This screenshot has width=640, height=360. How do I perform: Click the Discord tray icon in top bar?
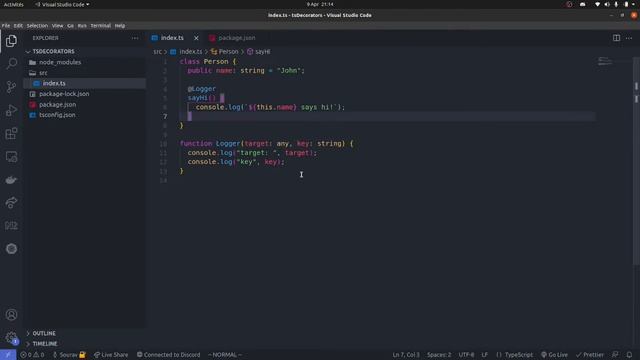coord(582,4)
